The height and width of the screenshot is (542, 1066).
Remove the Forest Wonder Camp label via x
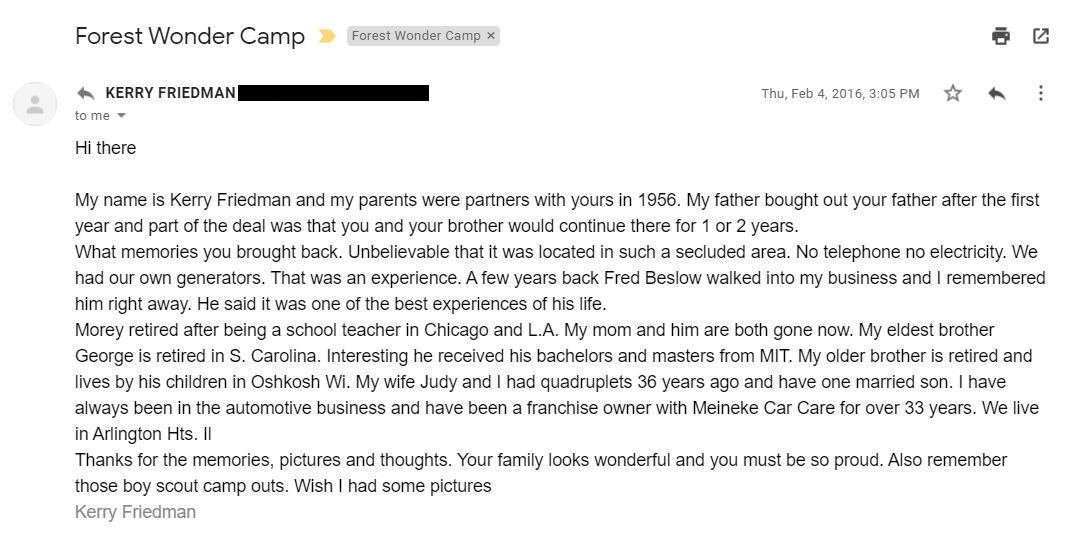click(x=491, y=36)
